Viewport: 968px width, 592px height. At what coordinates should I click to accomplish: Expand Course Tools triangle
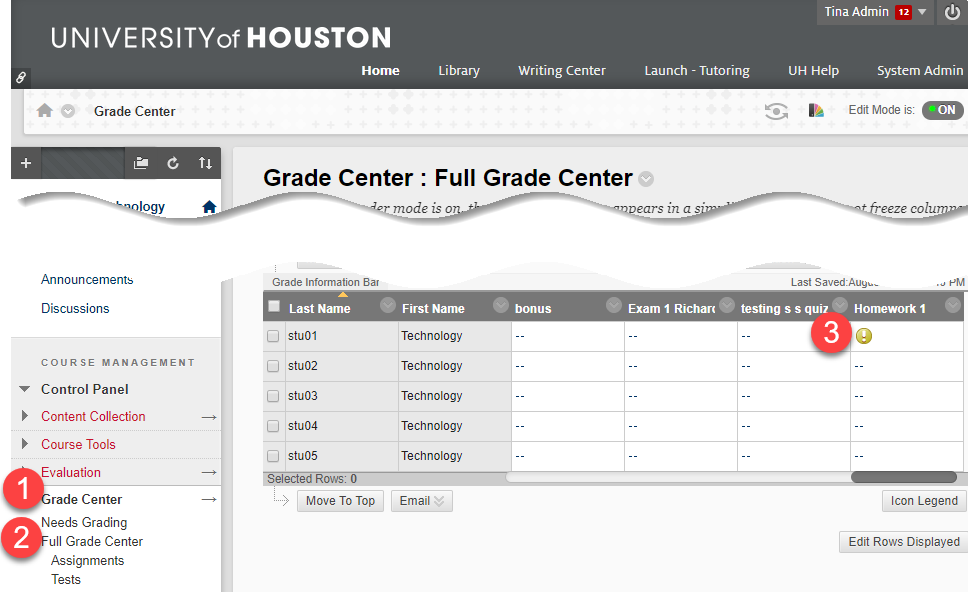(x=25, y=443)
